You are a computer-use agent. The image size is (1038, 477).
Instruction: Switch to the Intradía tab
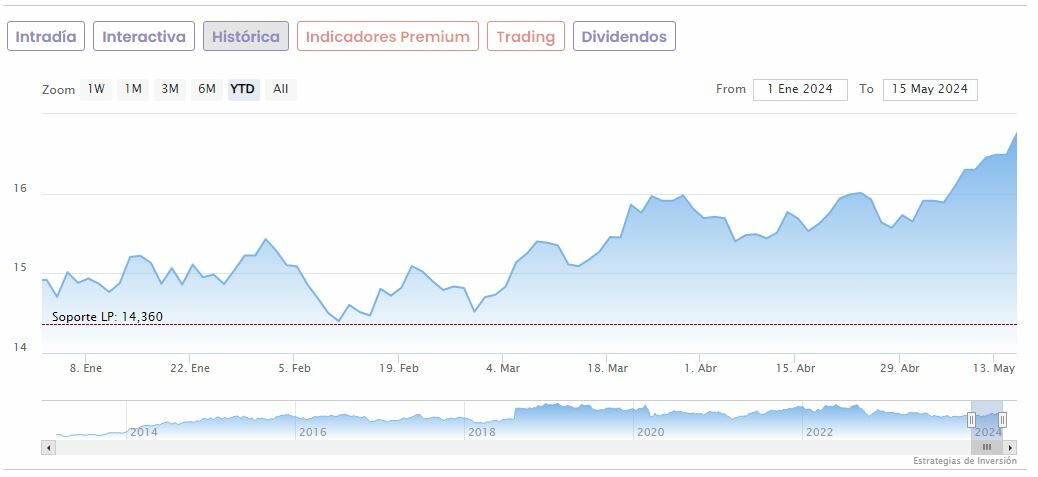(x=46, y=37)
